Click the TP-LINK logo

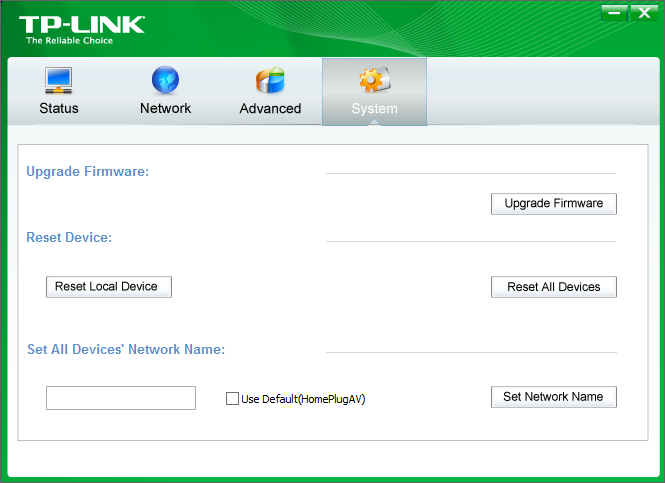pos(82,25)
